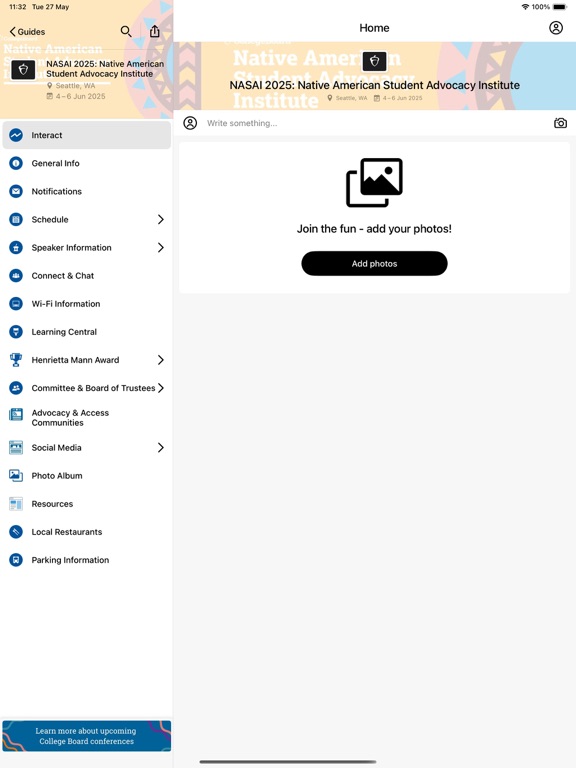Tap the Schedule icon
576x768 pixels.
pyautogui.click(x=16, y=219)
